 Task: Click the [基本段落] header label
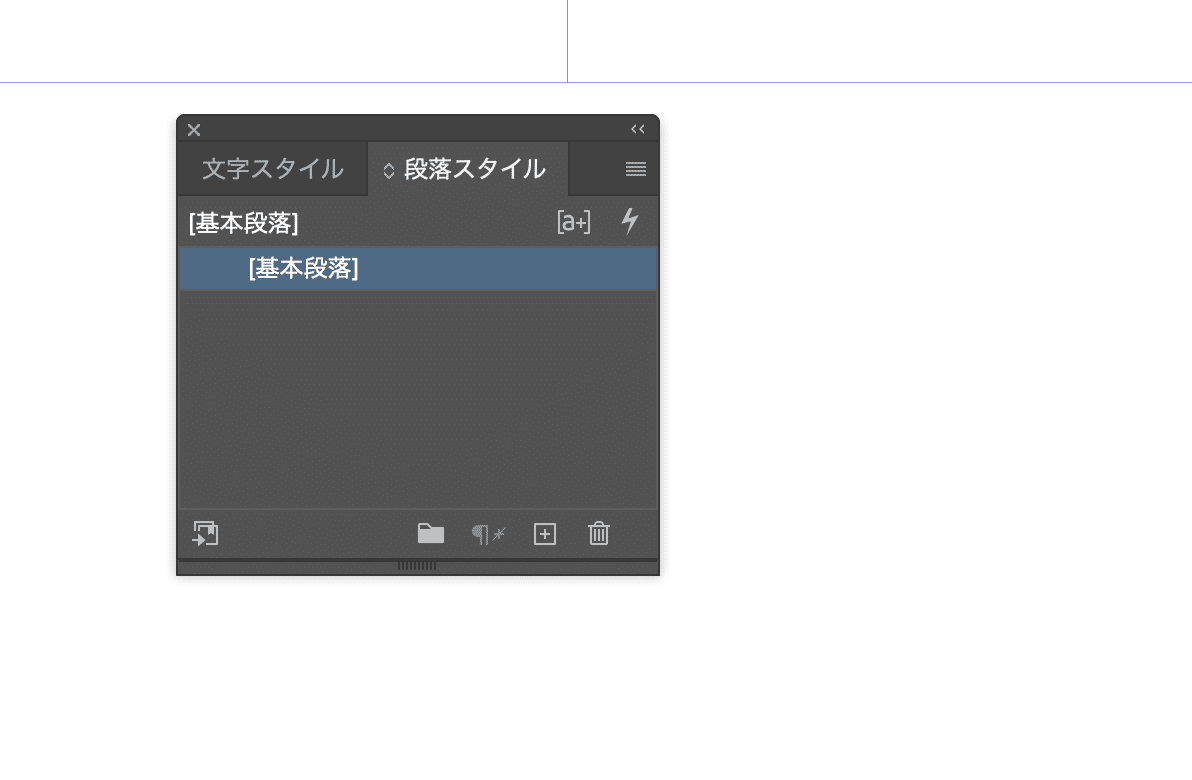243,223
